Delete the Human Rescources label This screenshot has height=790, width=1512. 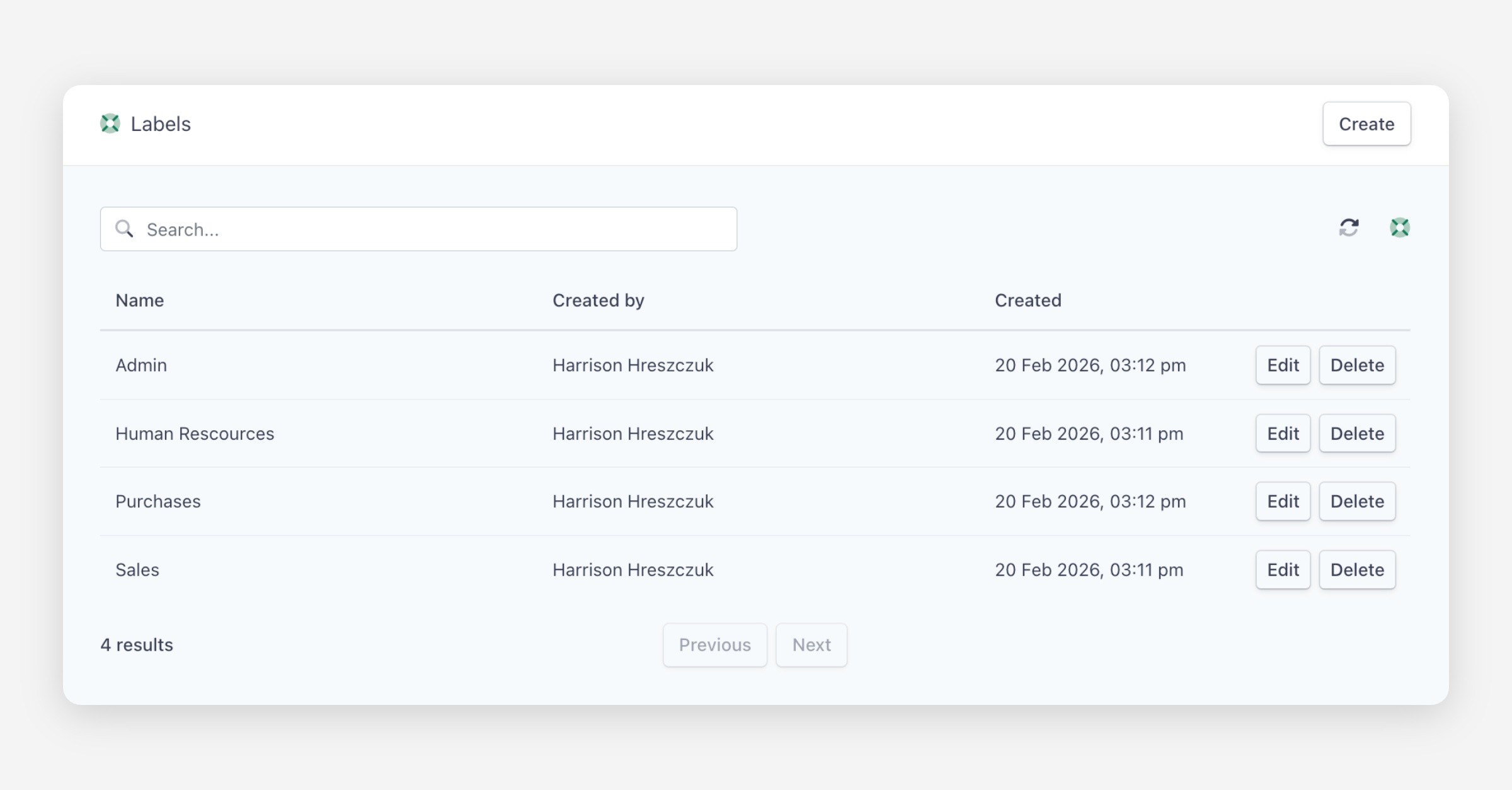tap(1357, 433)
